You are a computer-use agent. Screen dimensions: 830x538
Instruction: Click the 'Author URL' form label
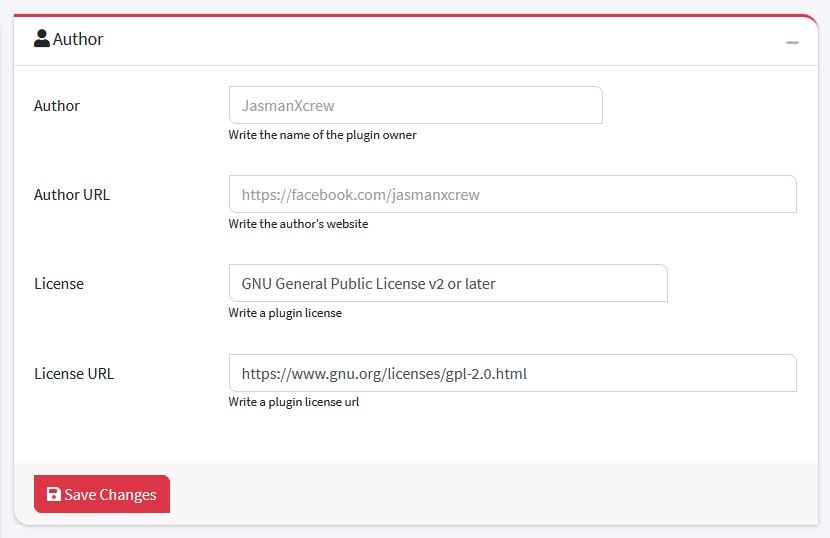pos(72,195)
